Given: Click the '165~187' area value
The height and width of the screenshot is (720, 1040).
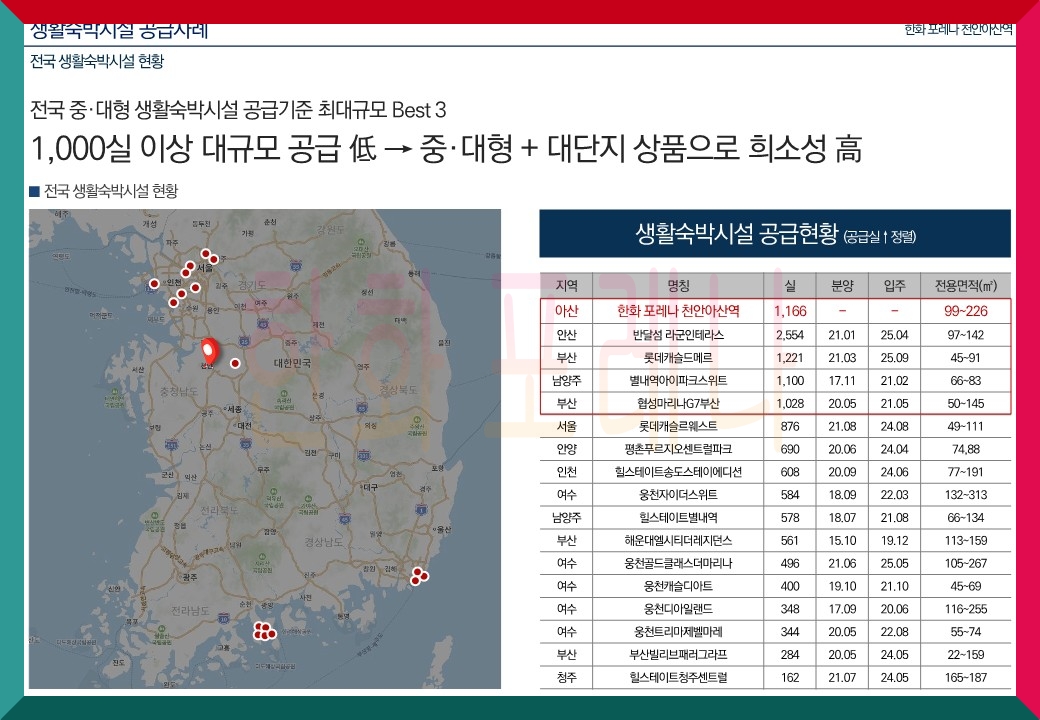Looking at the screenshot, I should click(966, 678).
